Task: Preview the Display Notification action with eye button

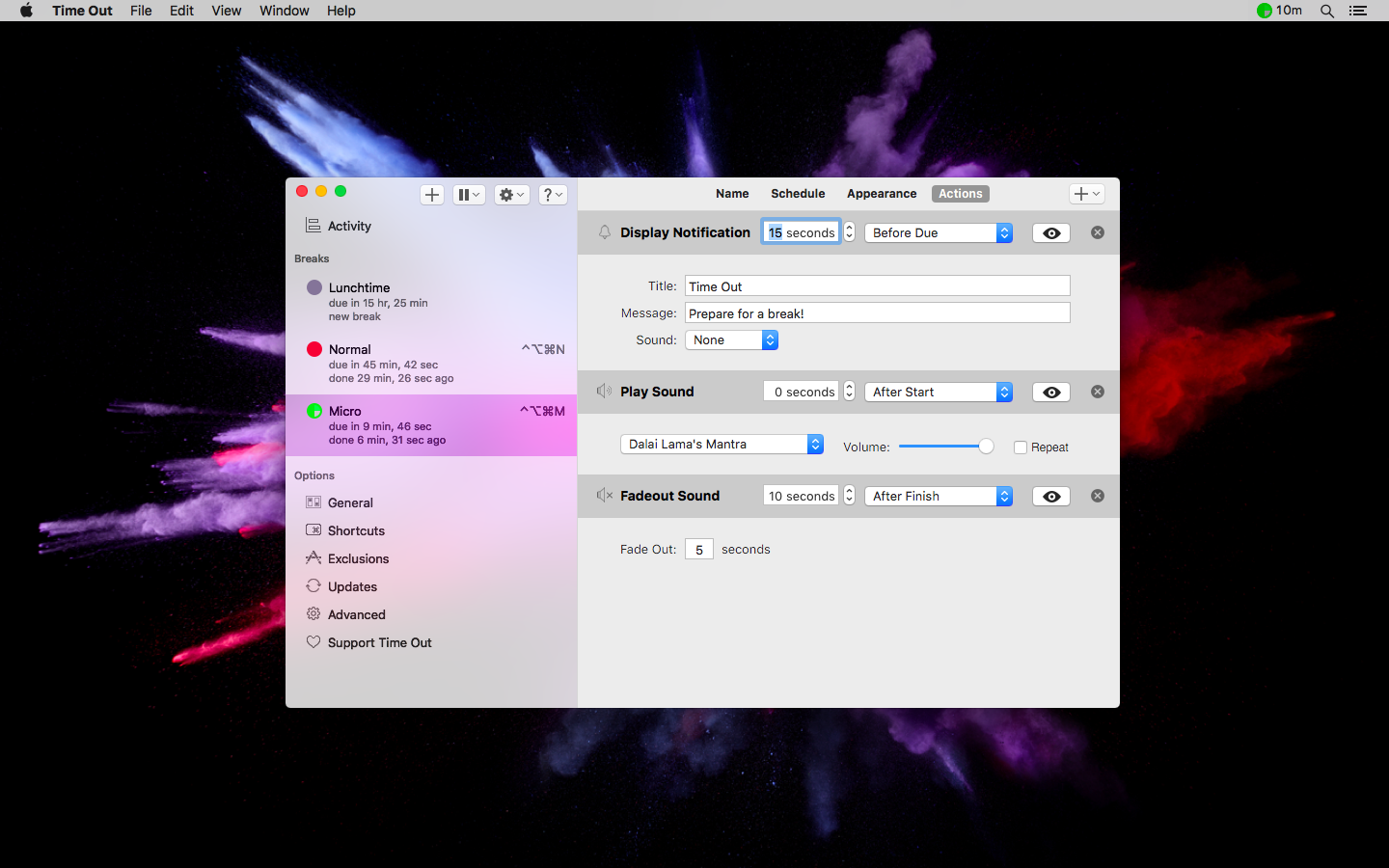Action: (x=1051, y=233)
